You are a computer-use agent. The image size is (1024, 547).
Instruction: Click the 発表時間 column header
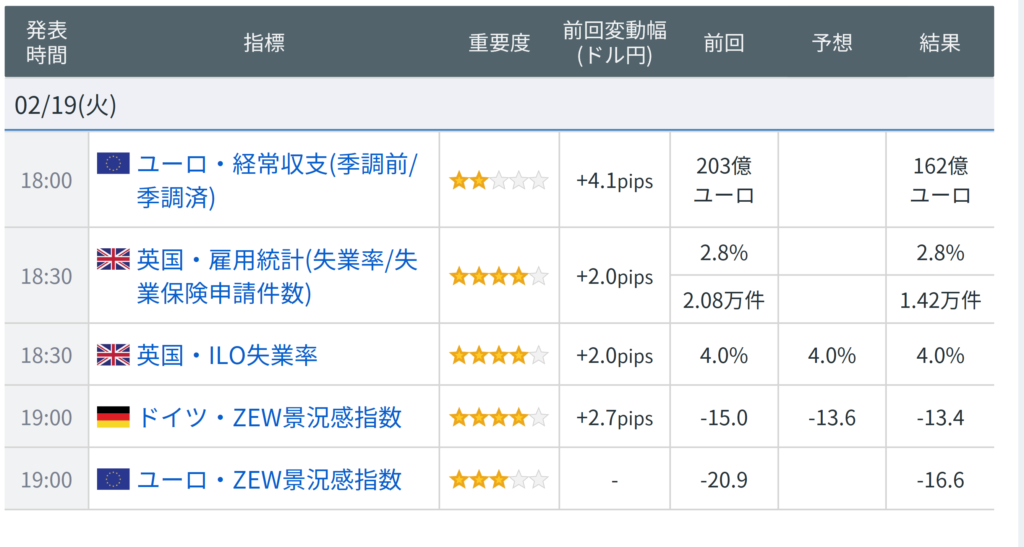(x=46, y=42)
